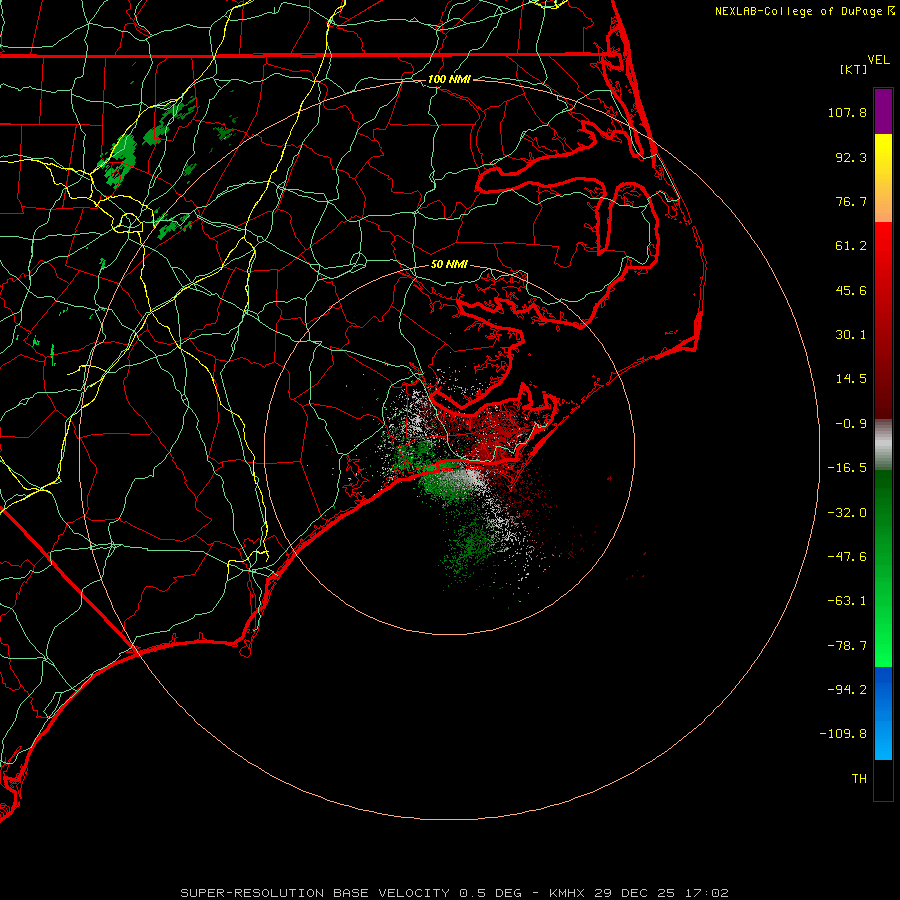Click the -47.6 legend value

click(x=847, y=557)
